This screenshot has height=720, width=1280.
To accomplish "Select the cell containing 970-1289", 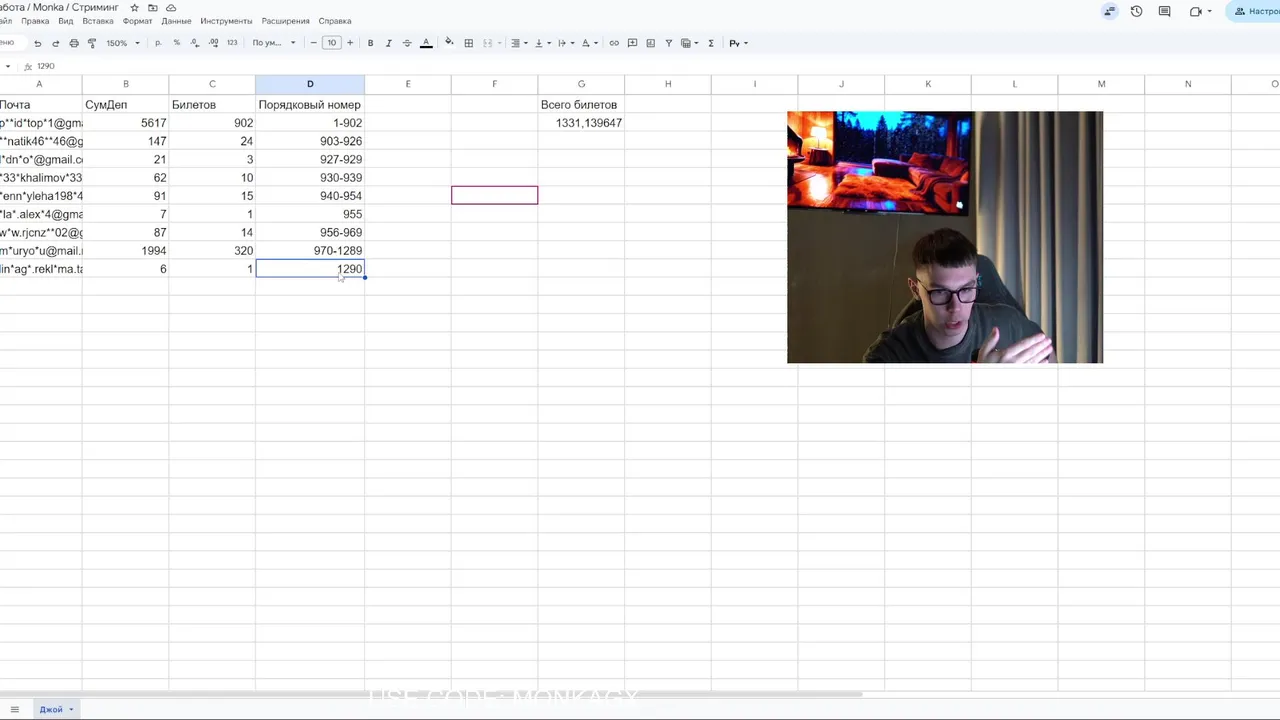I will [x=310, y=251].
